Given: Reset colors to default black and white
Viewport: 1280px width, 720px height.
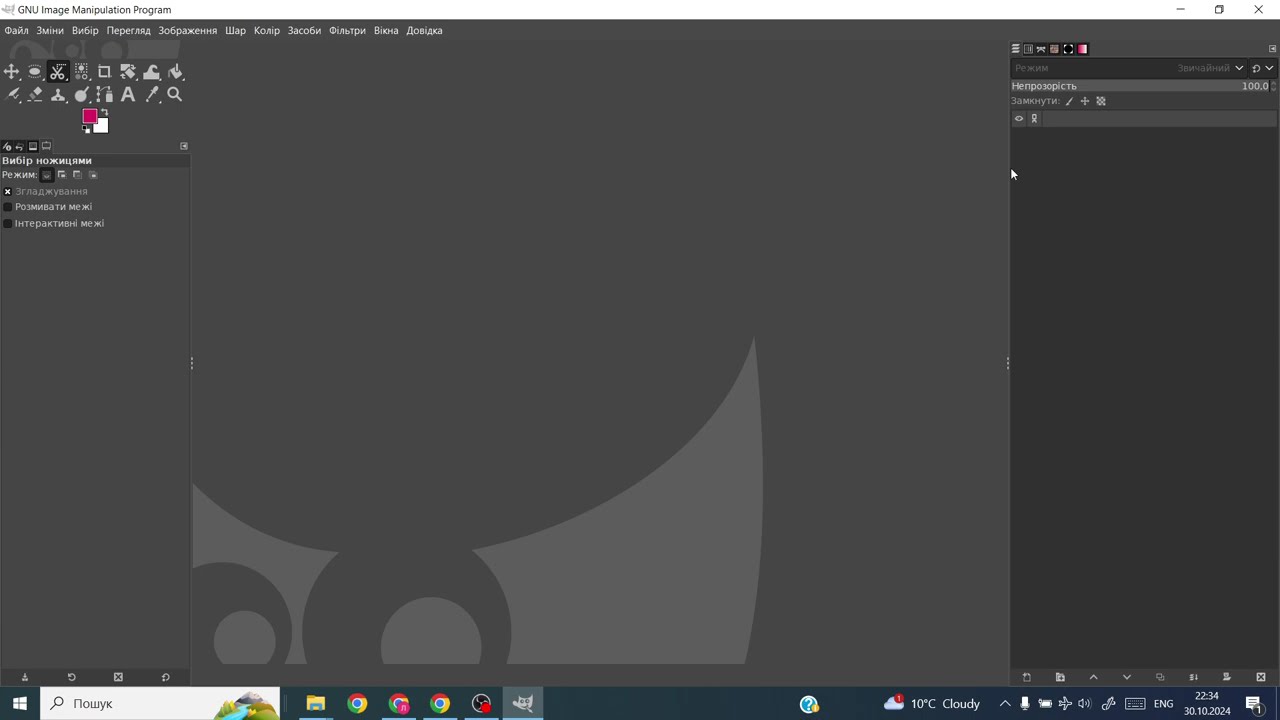Looking at the screenshot, I should [x=86, y=129].
